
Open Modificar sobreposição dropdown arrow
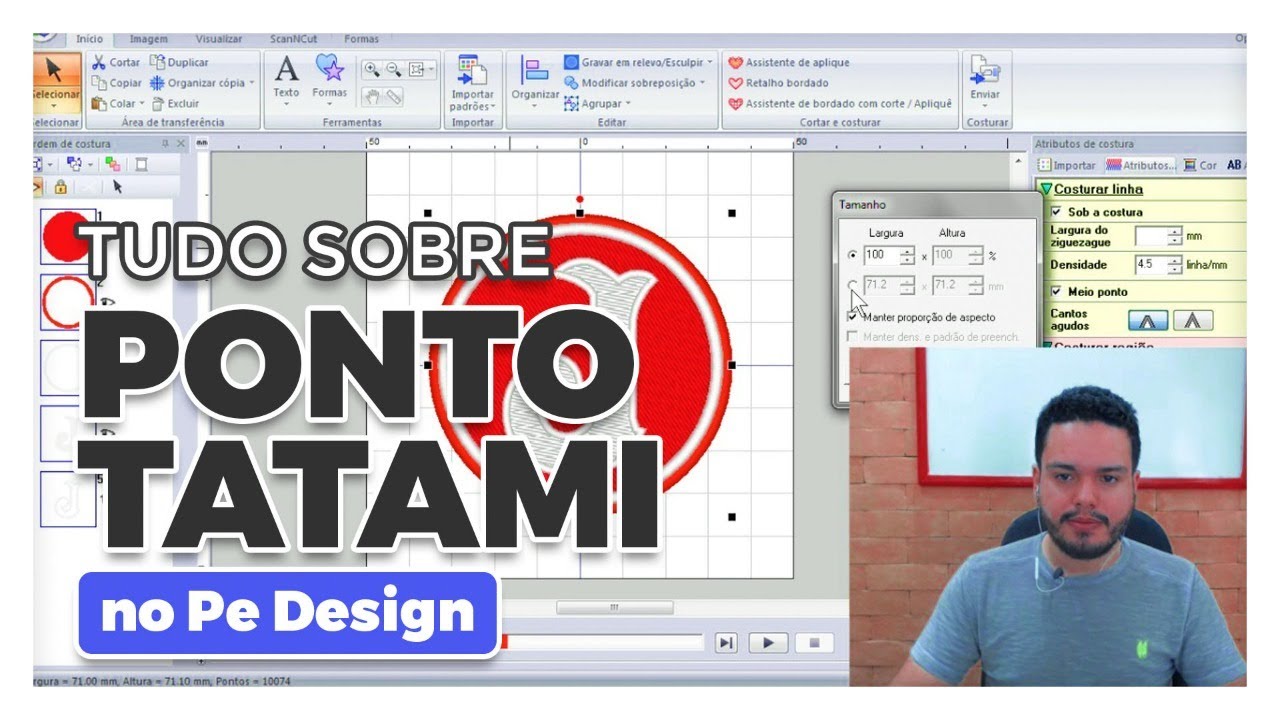[x=703, y=83]
